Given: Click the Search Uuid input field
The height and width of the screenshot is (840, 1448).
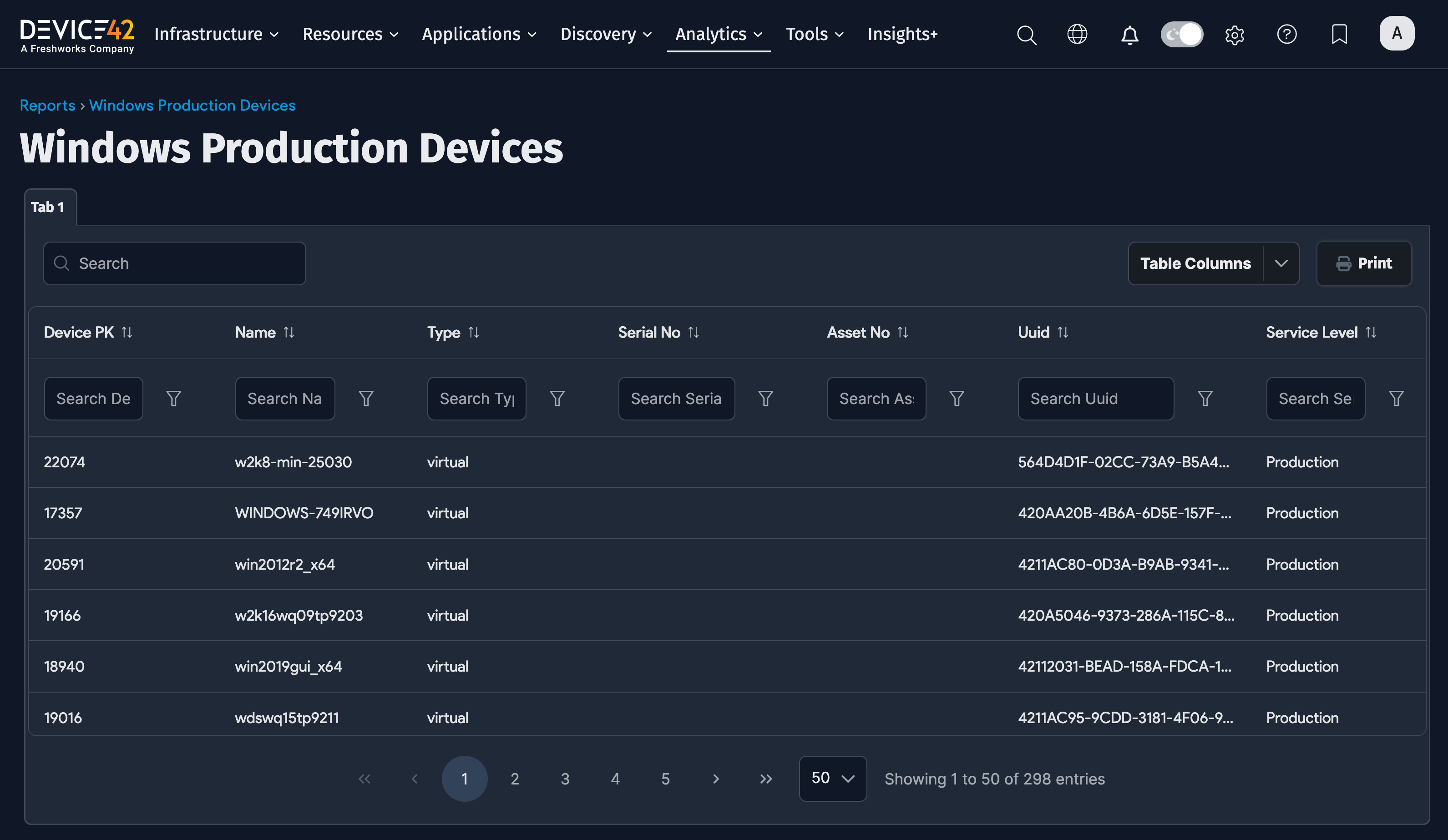Looking at the screenshot, I should coord(1095,398).
